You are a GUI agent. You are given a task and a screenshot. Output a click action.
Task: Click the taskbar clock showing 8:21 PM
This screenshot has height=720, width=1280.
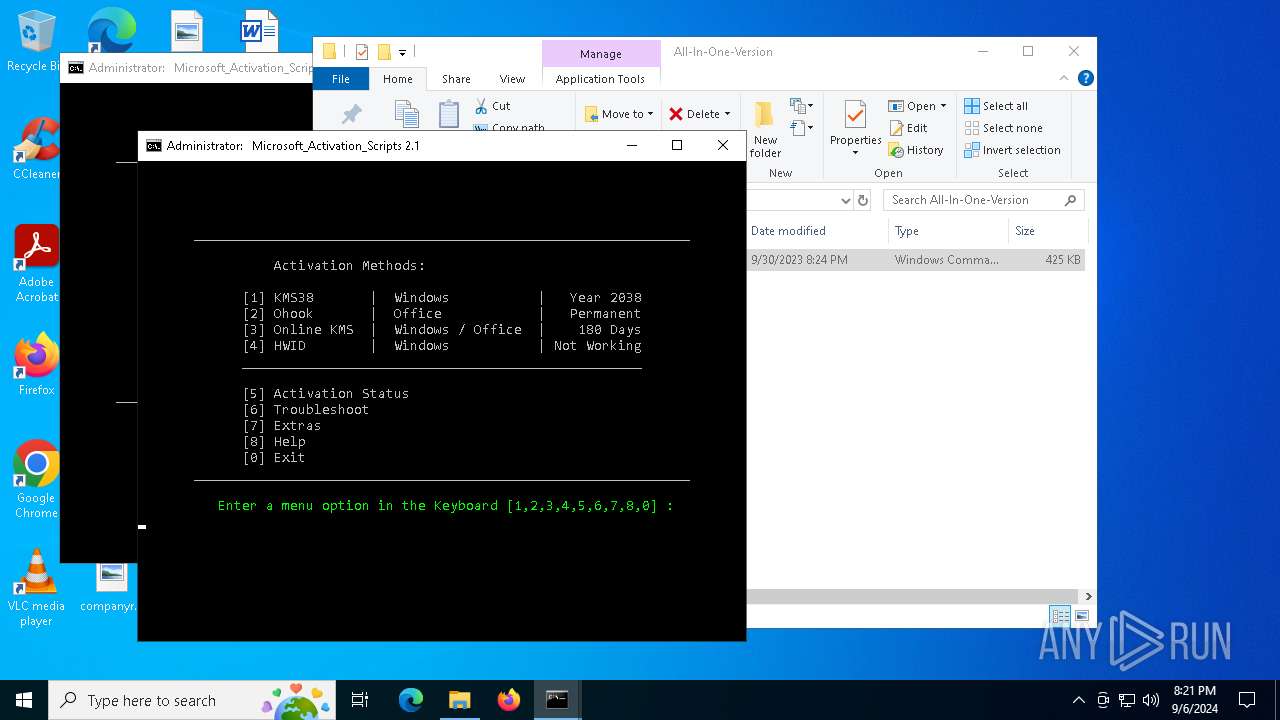pos(1195,700)
